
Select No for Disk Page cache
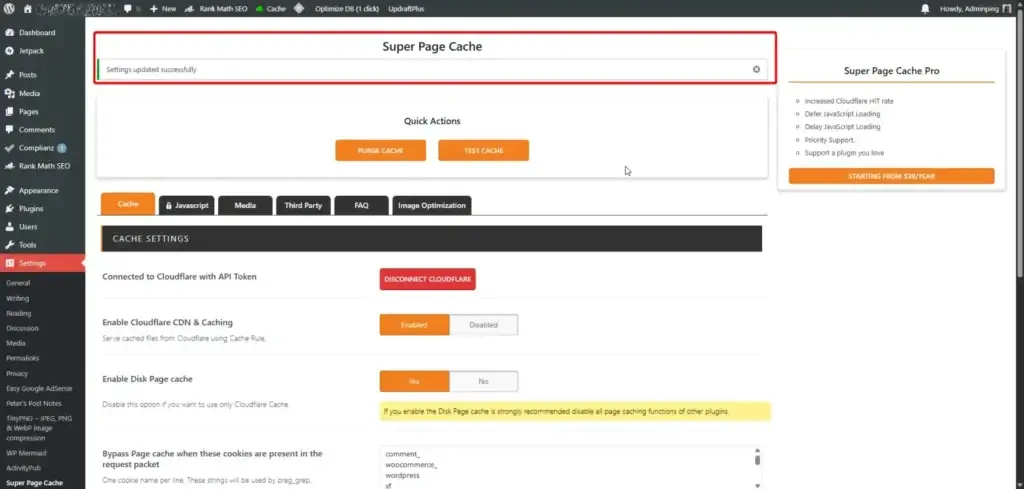[483, 381]
